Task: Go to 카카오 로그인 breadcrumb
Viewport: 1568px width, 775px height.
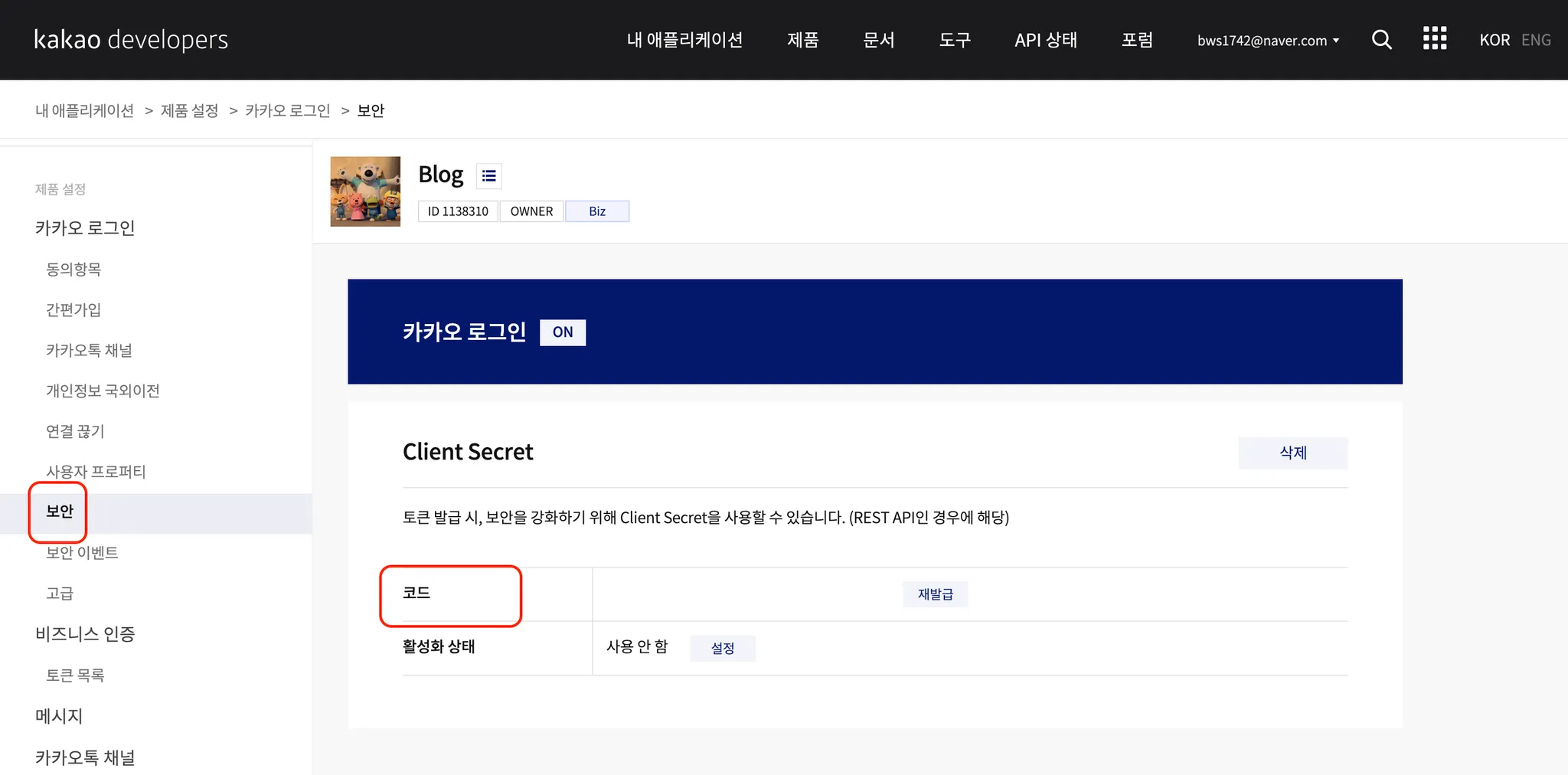Action: [288, 111]
